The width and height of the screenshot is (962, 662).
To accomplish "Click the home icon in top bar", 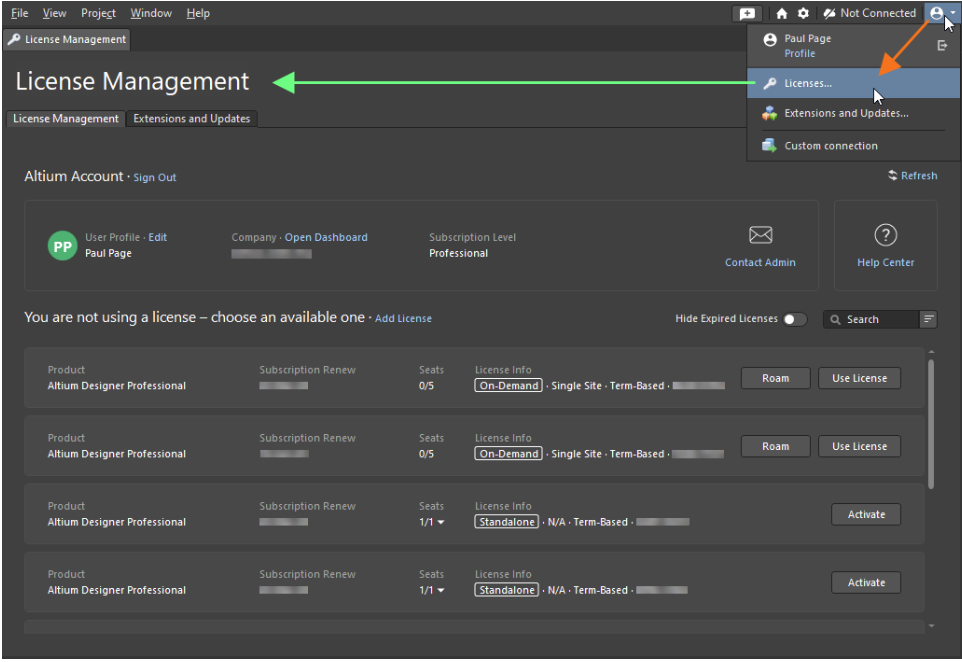I will tap(782, 13).
